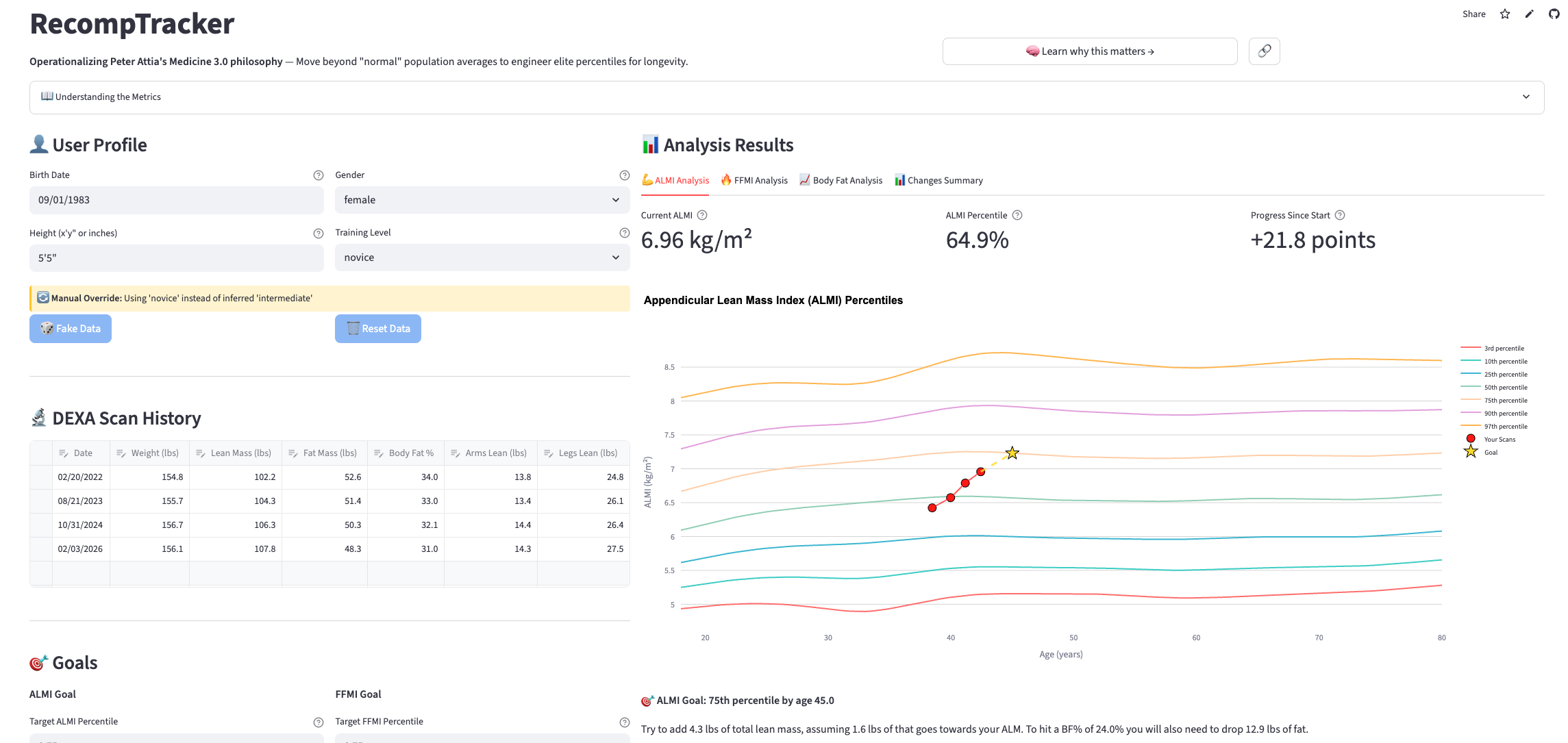The image size is (1568, 743).
Task: Click Progress Since Start help icon
Action: [1340, 215]
